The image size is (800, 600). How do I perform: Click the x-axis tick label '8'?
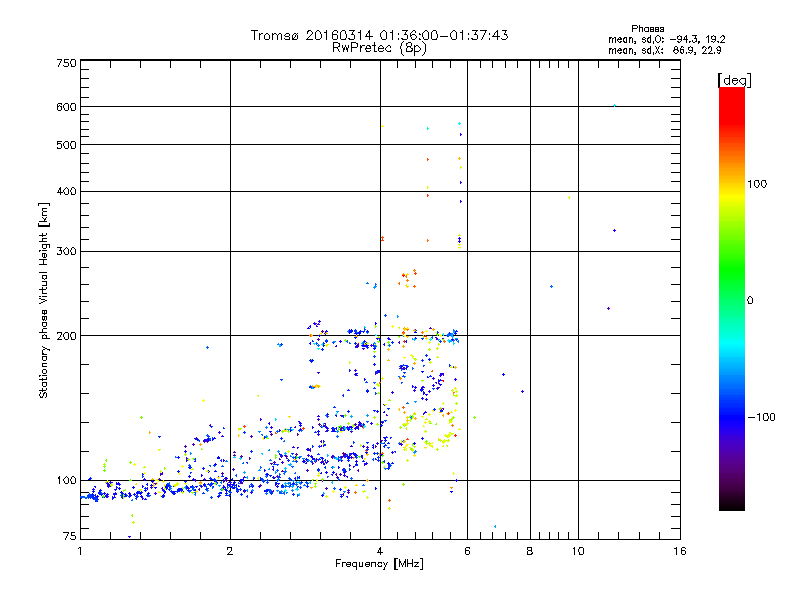coord(530,551)
